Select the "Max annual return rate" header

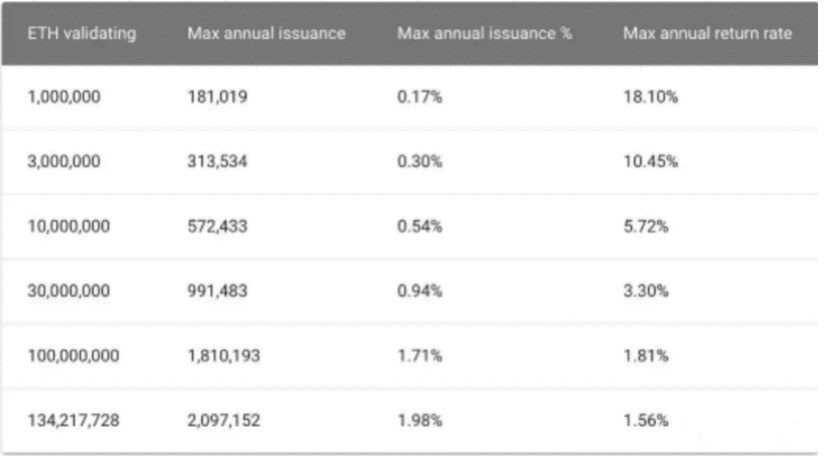[x=707, y=34]
